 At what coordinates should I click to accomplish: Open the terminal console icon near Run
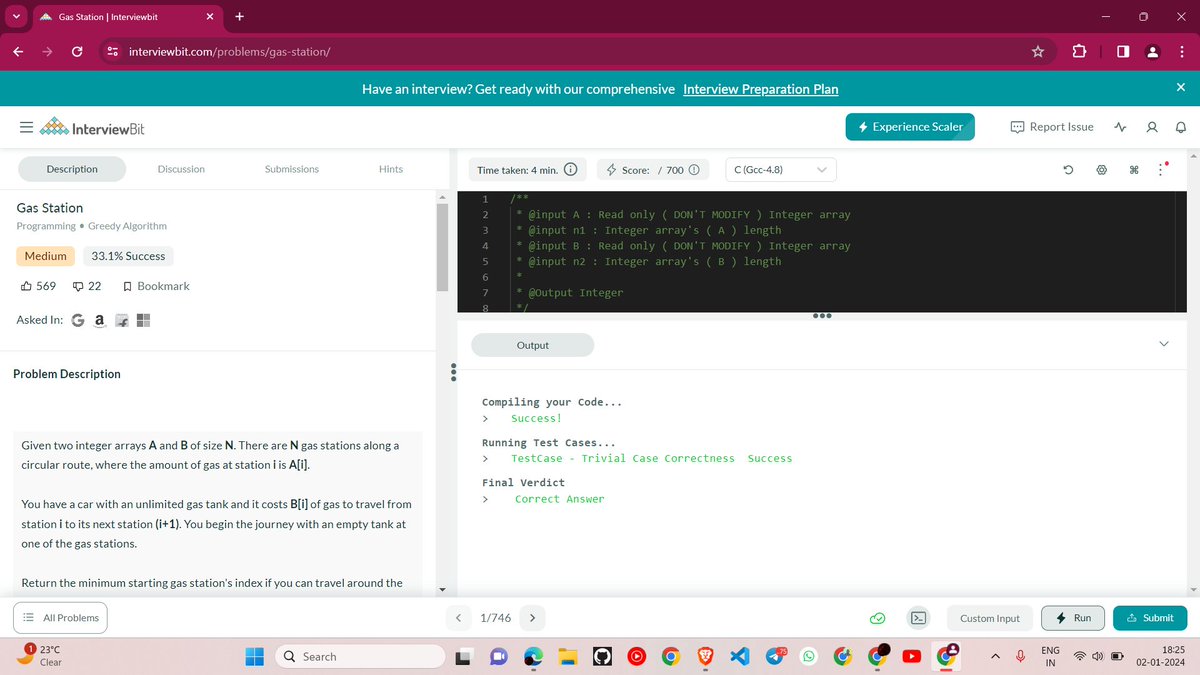click(x=917, y=618)
